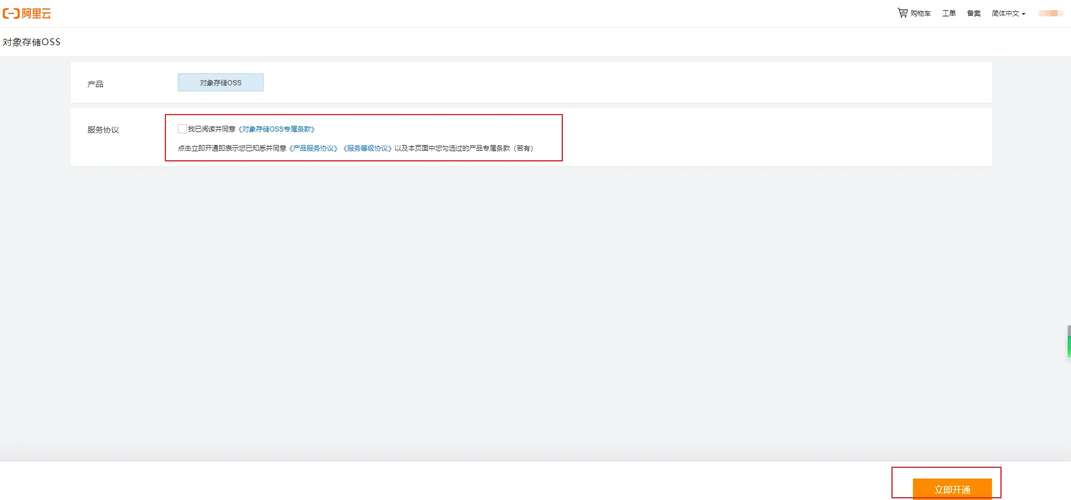
Task: Open the blurred user account menu
Action: coord(1051,13)
